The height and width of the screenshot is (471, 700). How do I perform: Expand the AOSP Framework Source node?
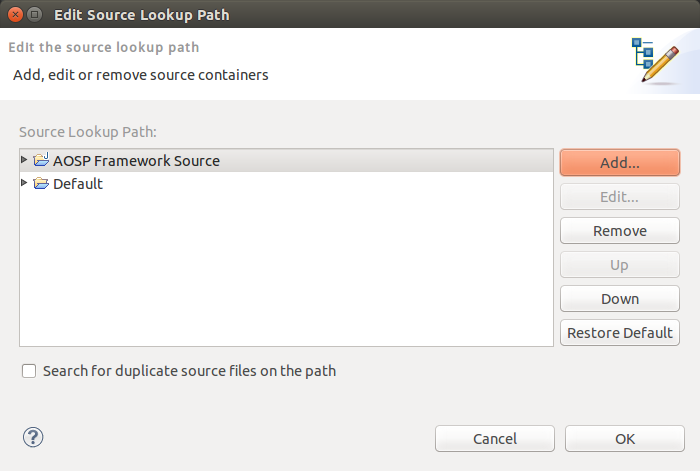click(x=25, y=160)
